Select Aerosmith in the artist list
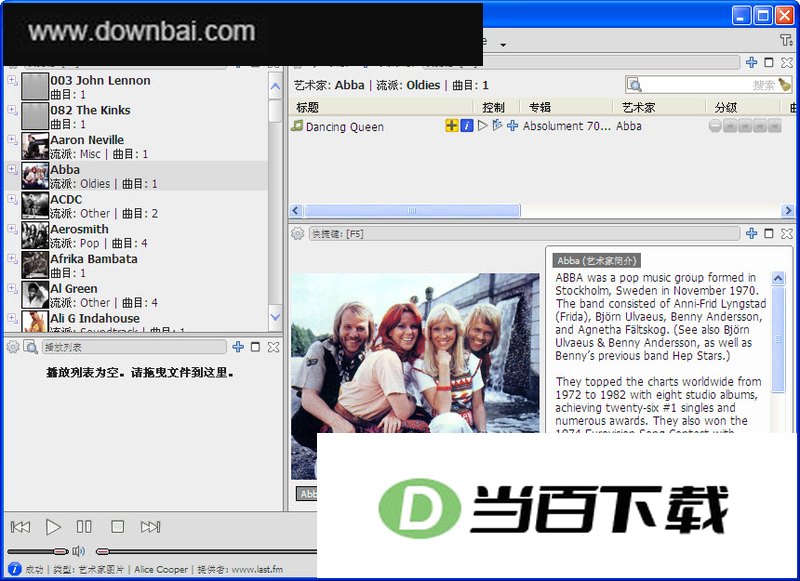The image size is (800, 581). click(x=137, y=236)
